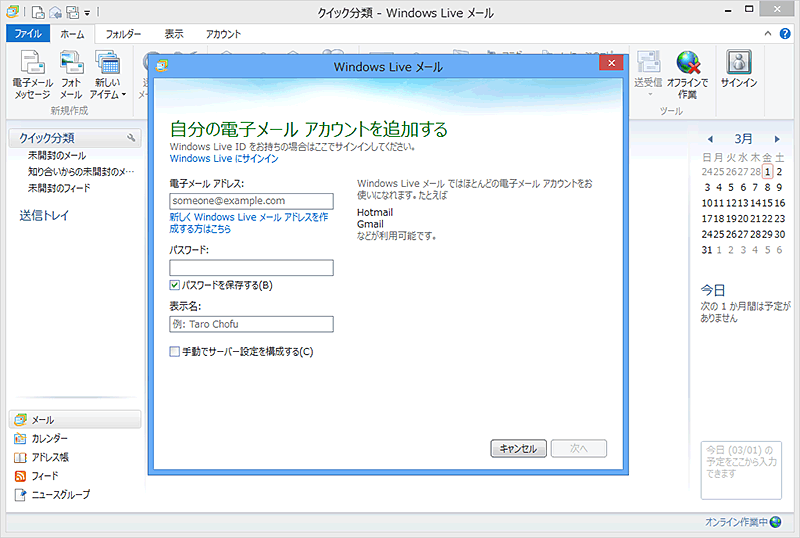This screenshot has width=800, height=538.
Task: Select date 16 in the calendar
Action: coord(780,203)
